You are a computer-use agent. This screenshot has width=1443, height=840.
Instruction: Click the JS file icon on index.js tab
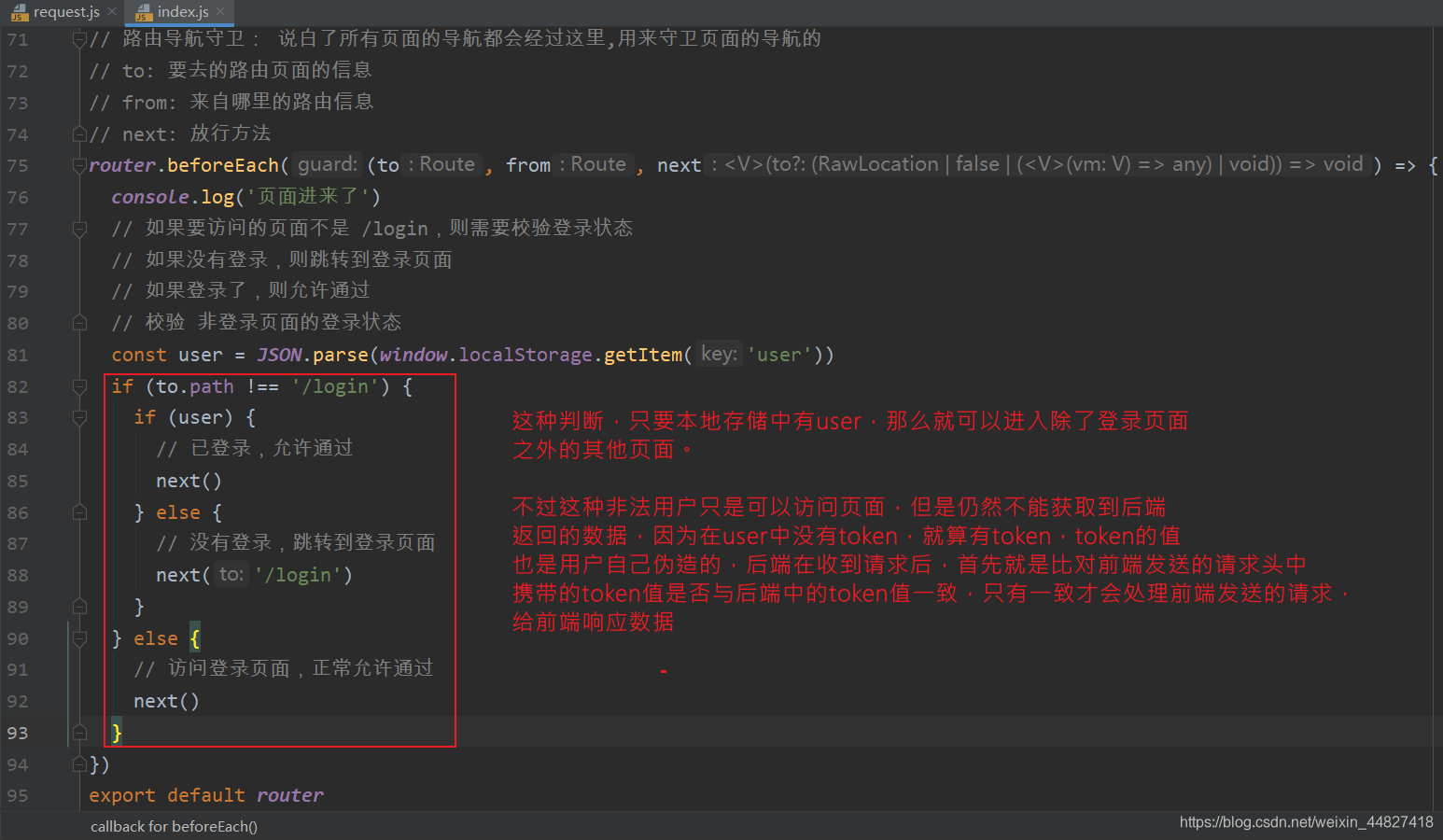[x=143, y=12]
